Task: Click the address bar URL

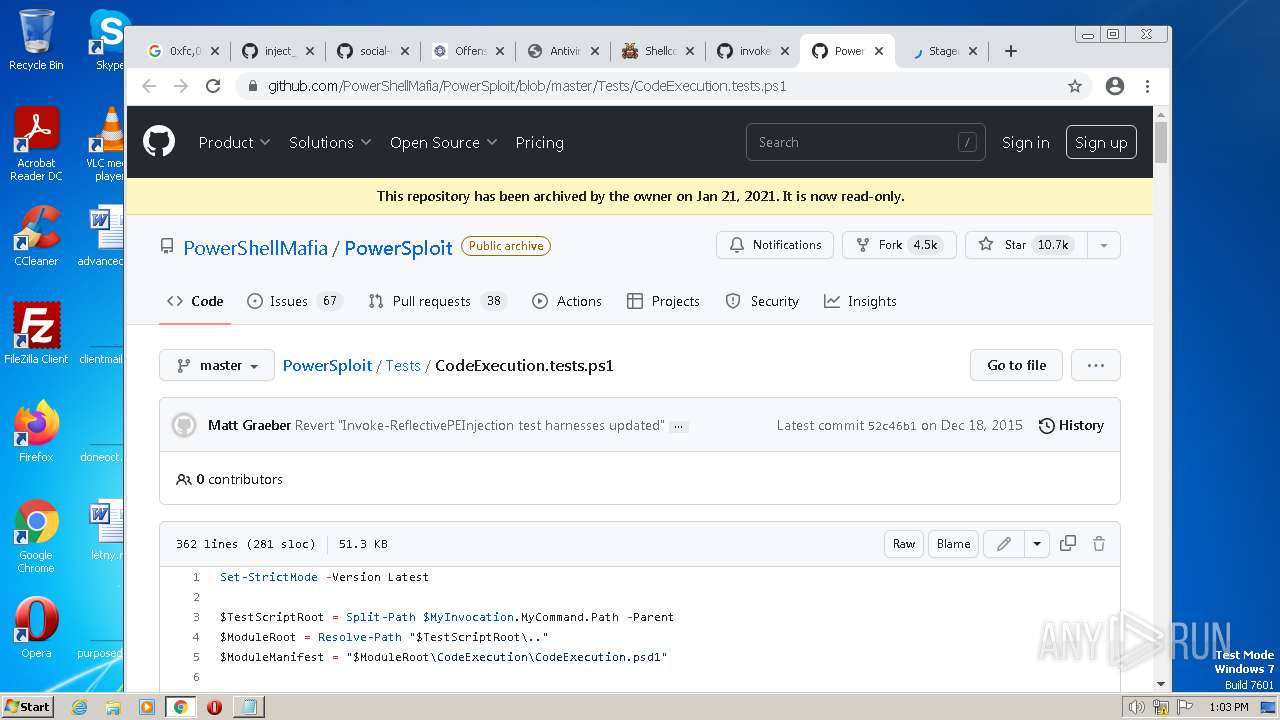Action: [527, 86]
